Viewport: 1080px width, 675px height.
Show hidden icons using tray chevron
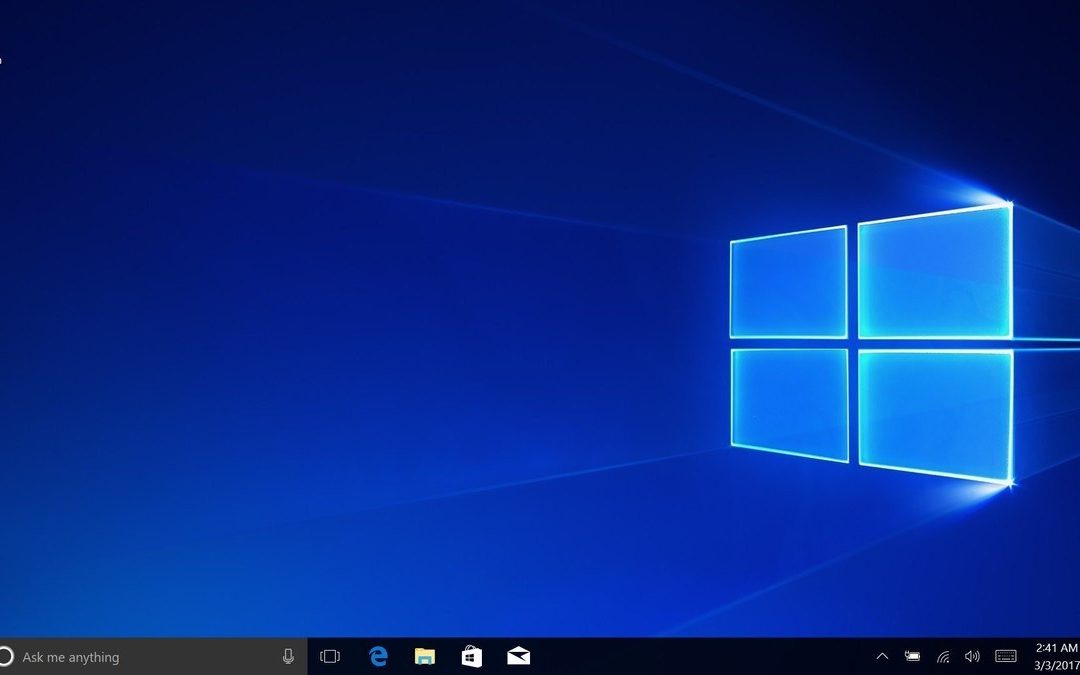click(882, 656)
